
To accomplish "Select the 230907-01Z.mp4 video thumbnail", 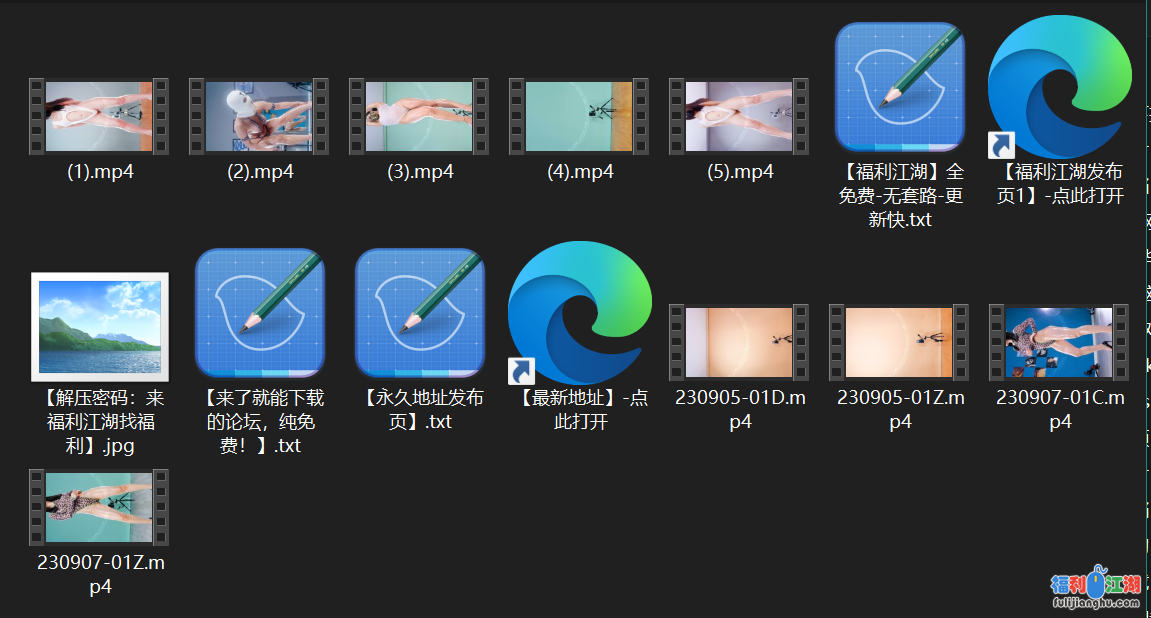I will coord(100,507).
